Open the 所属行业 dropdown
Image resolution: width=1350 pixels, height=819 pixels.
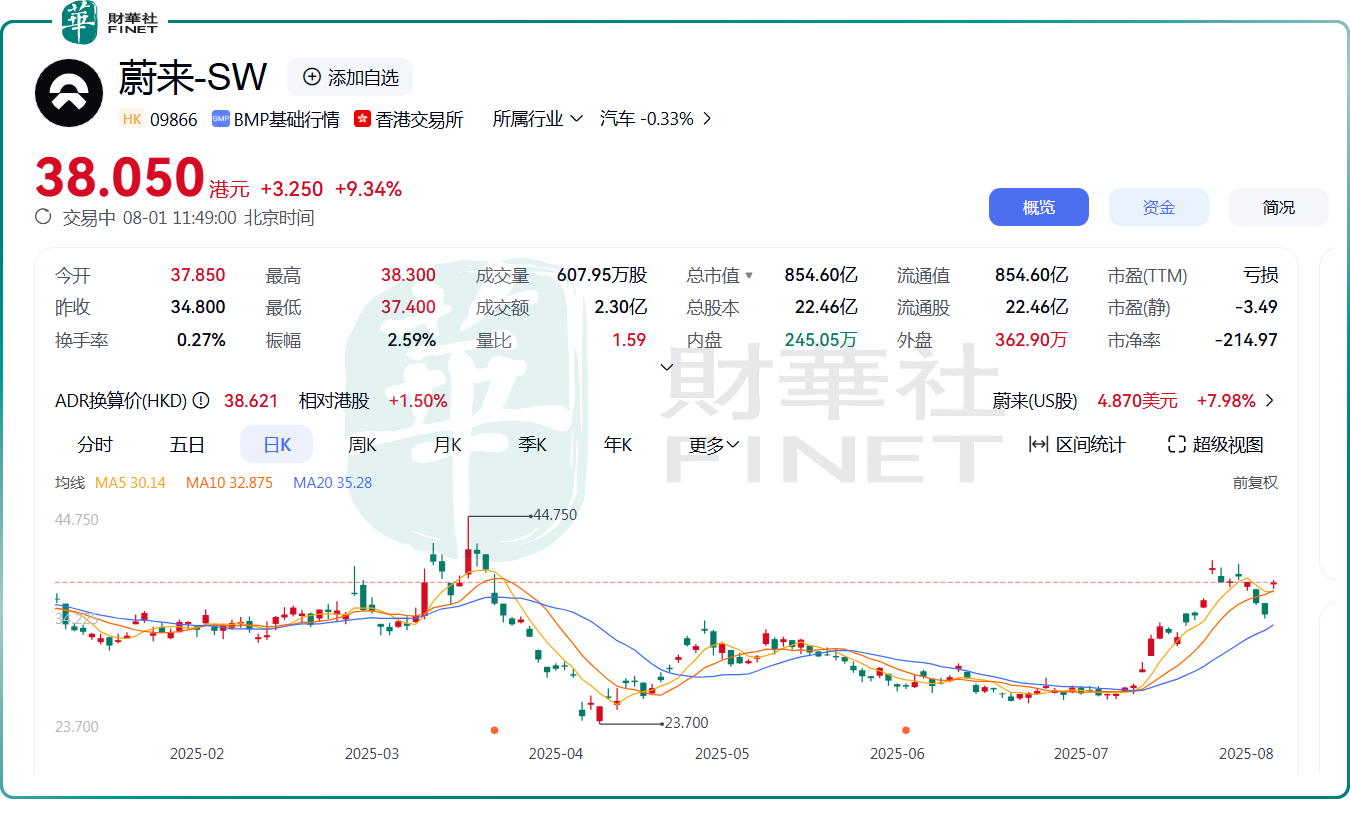[538, 119]
